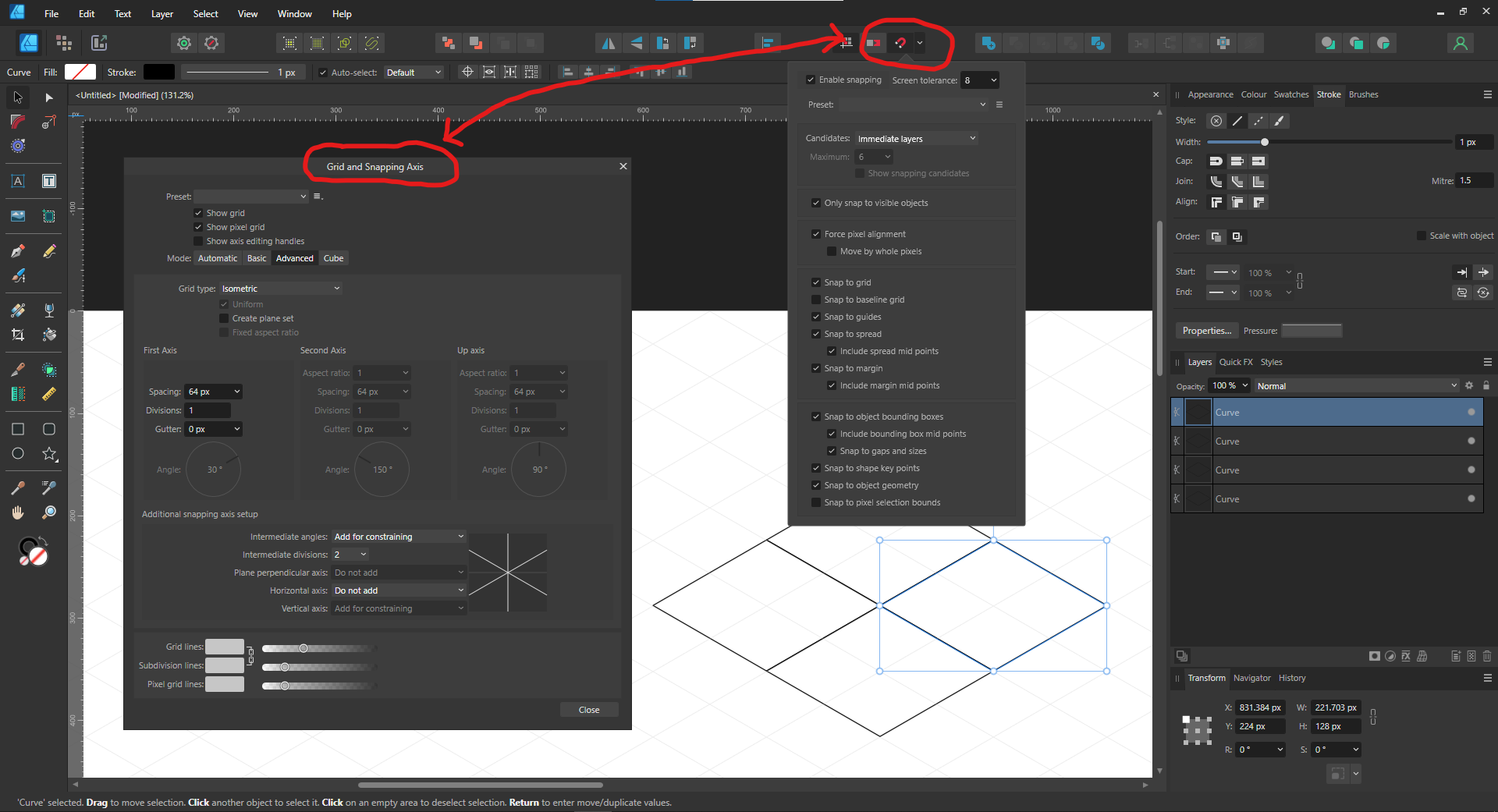
Task: Open the Layer menu
Action: [162, 13]
